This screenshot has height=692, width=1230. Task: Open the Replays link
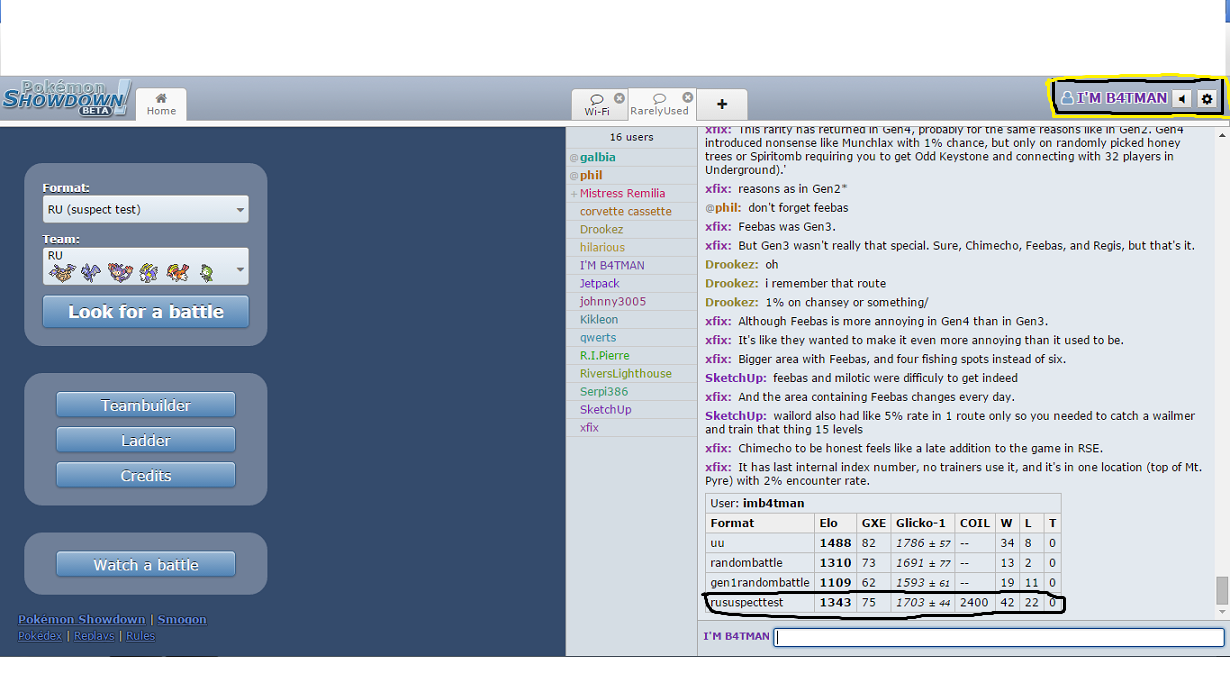pyautogui.click(x=93, y=636)
